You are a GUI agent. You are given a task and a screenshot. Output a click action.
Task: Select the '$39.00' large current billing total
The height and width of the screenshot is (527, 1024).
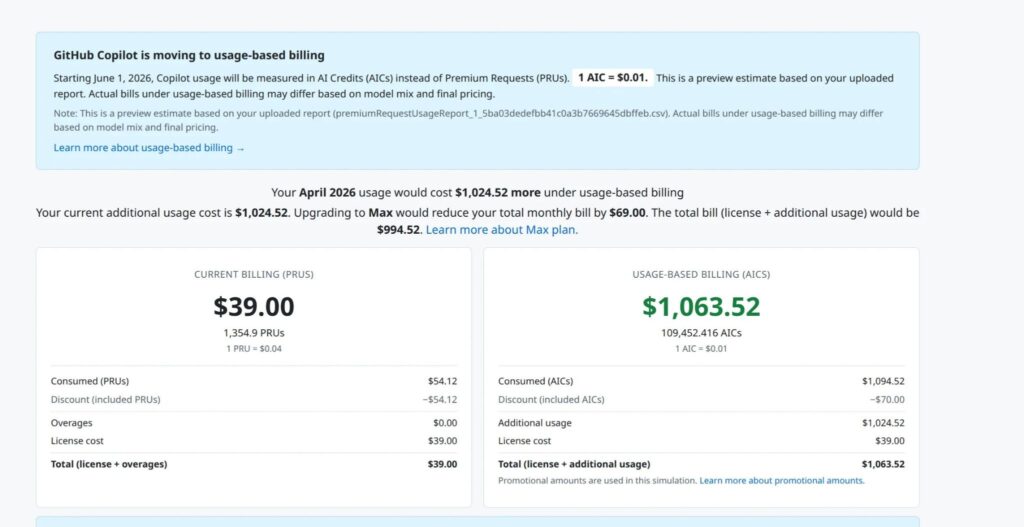coord(253,306)
